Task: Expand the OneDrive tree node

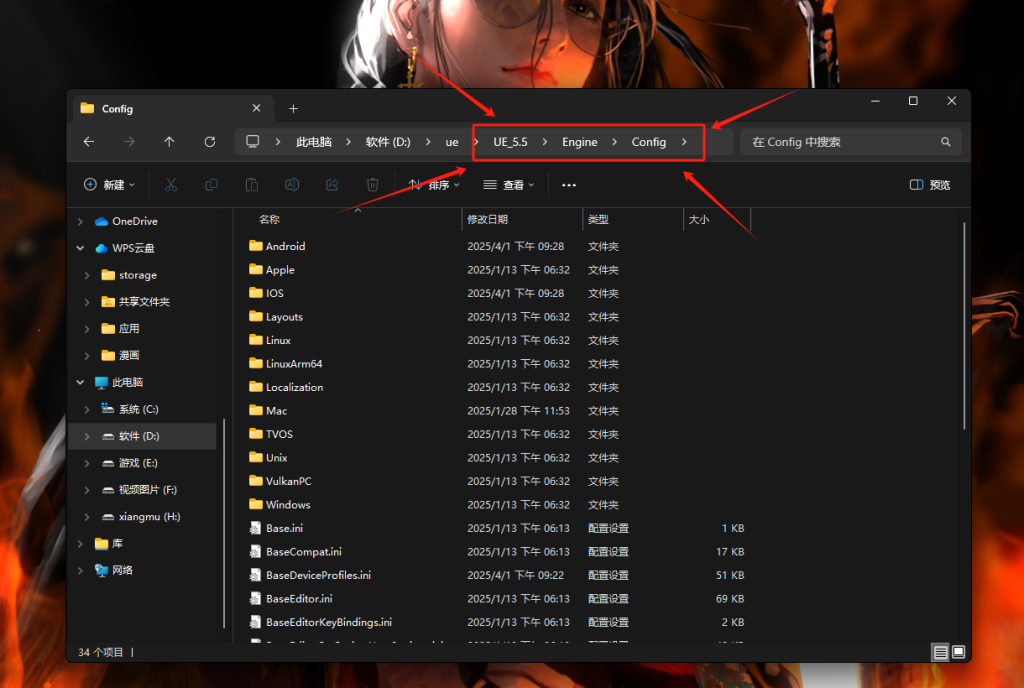Action: pyautogui.click(x=81, y=221)
